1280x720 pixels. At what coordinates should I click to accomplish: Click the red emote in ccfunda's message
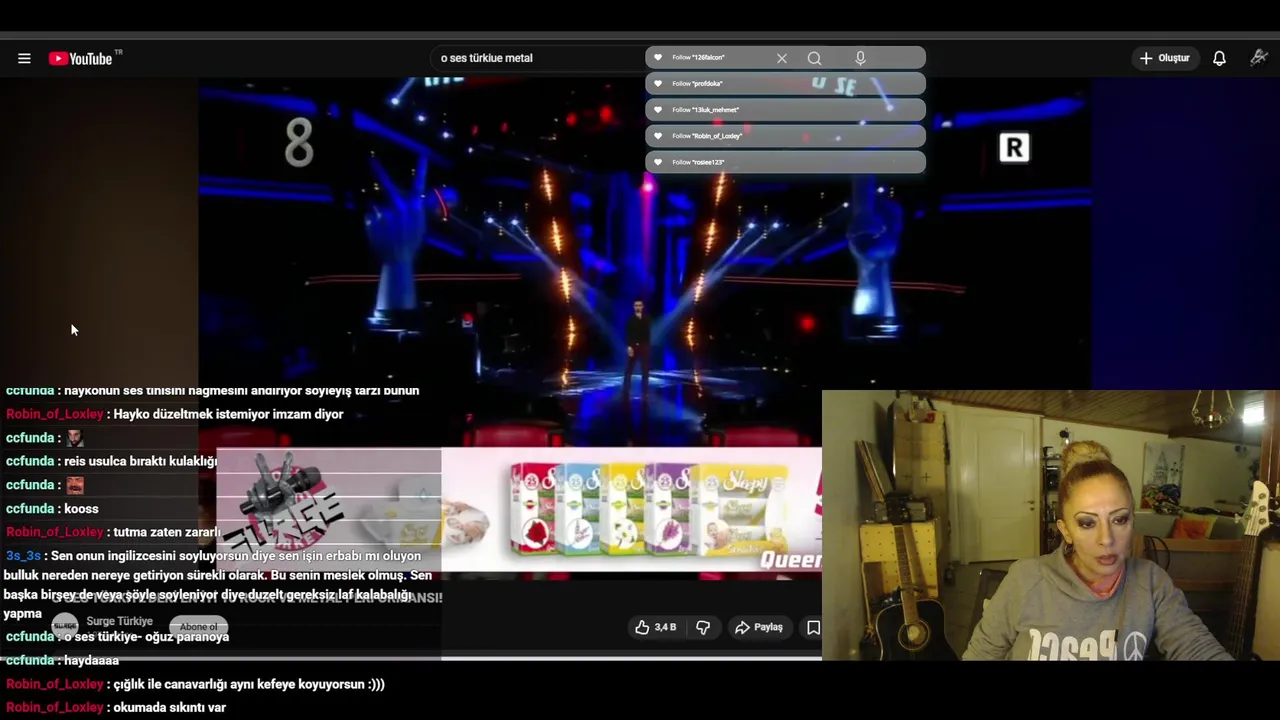(x=74, y=485)
